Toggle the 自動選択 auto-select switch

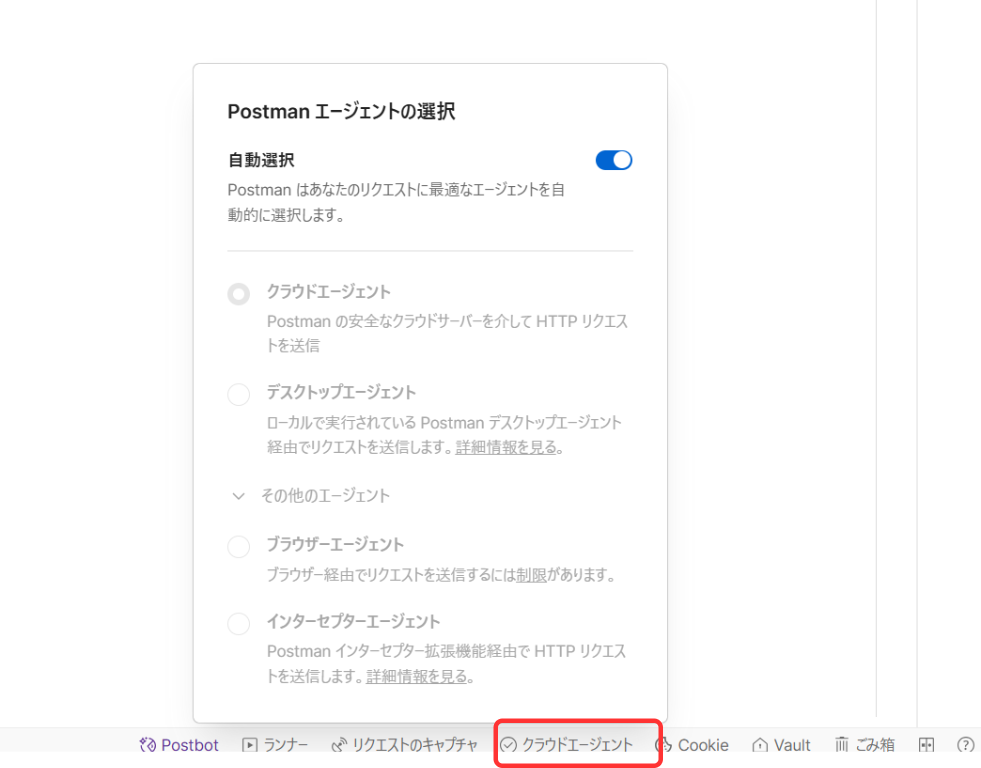click(614, 160)
